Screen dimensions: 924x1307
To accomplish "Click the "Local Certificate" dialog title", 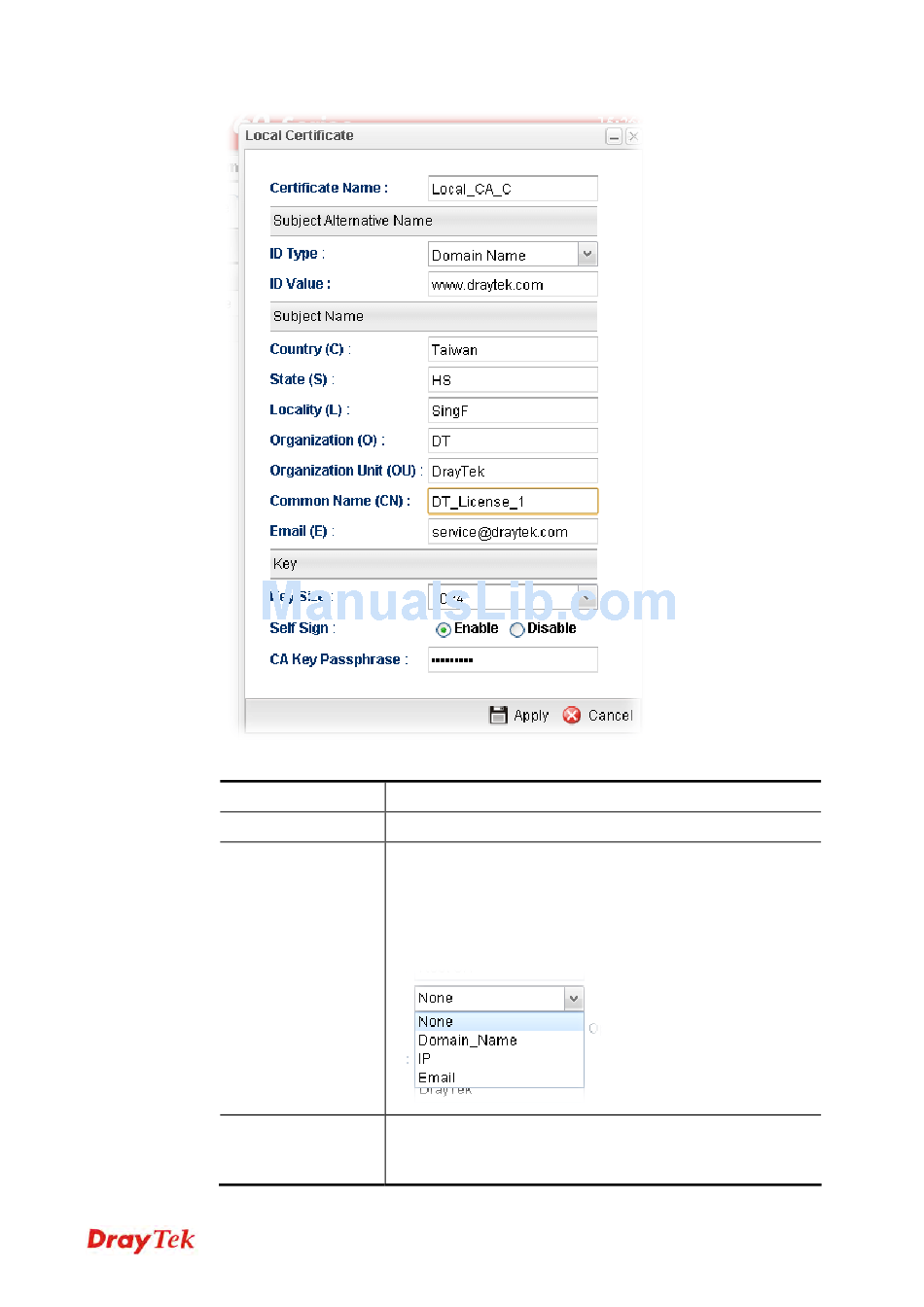I will pyautogui.click(x=300, y=136).
